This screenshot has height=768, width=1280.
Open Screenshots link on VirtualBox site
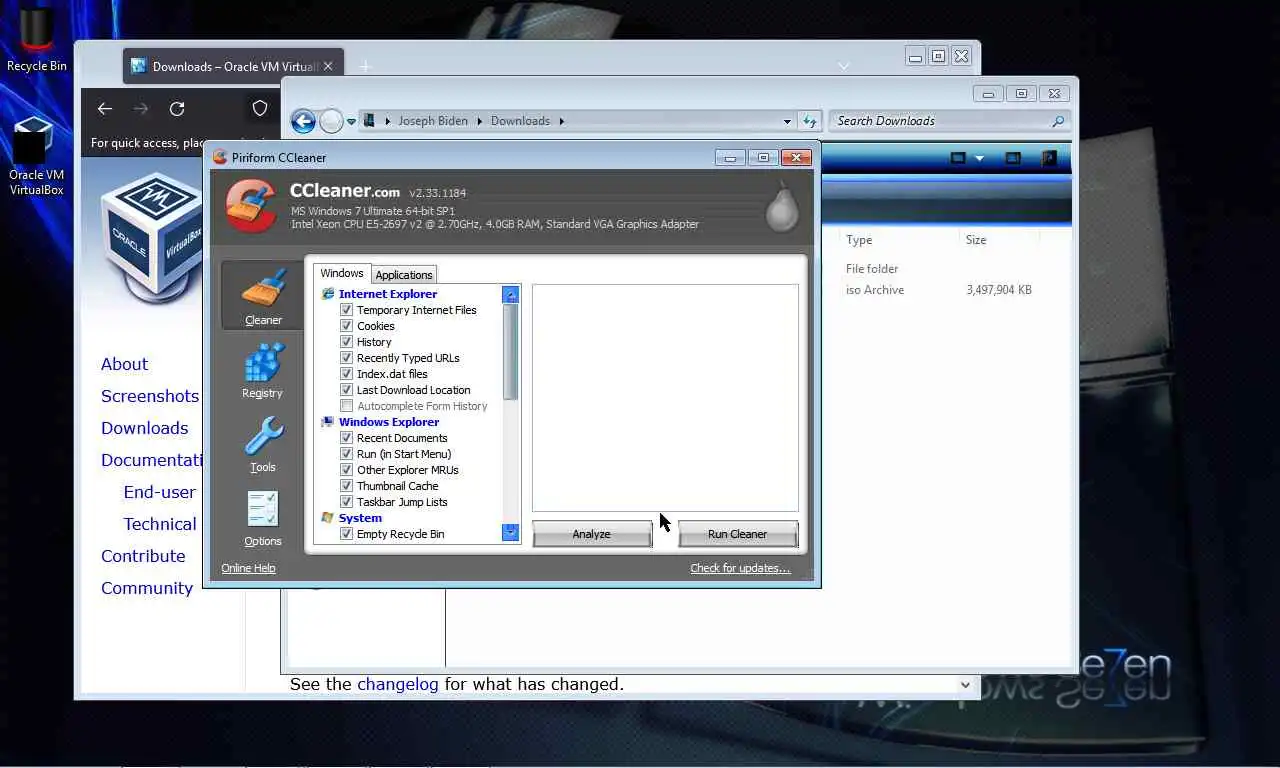150,396
